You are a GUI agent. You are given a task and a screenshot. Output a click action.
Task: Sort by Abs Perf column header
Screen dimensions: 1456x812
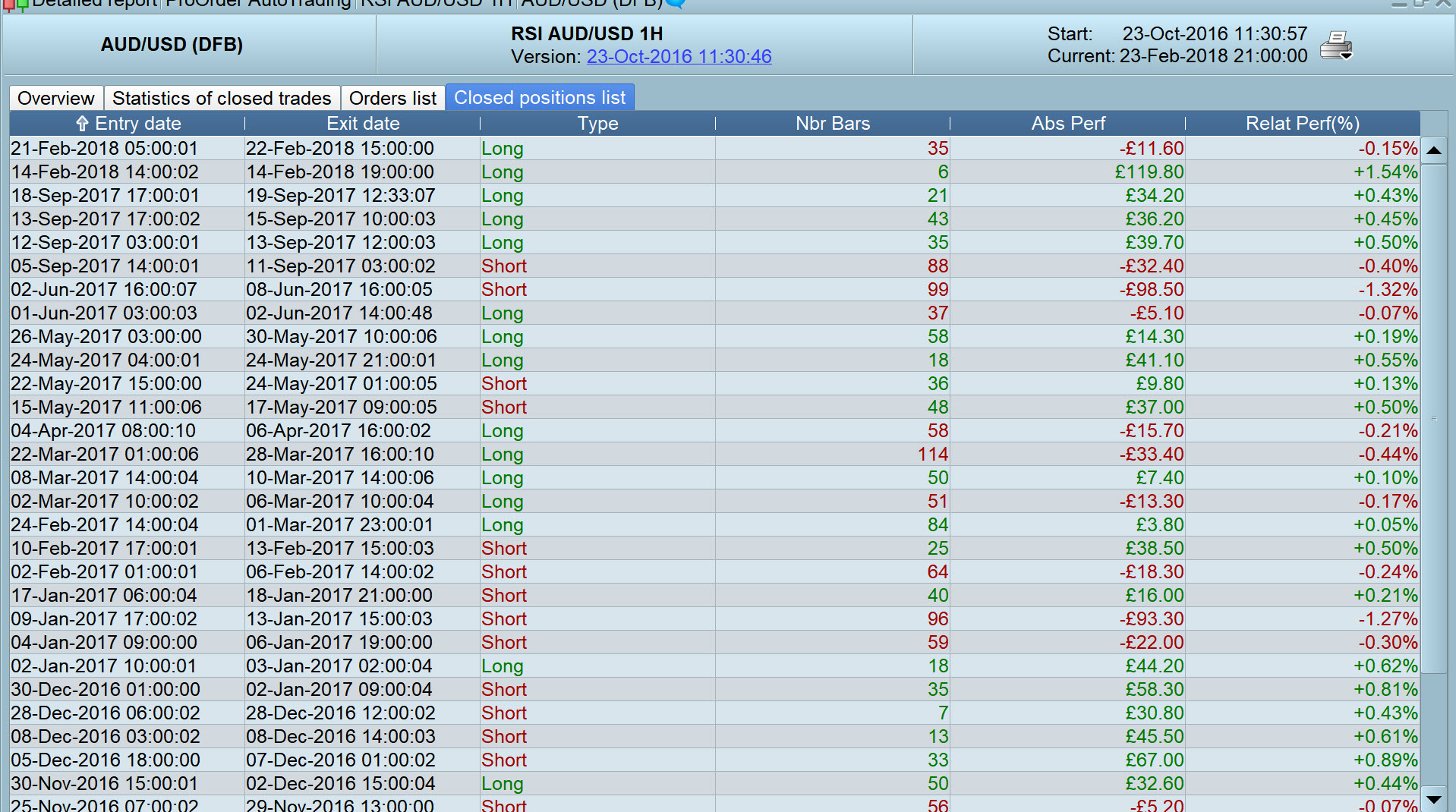tap(1068, 123)
